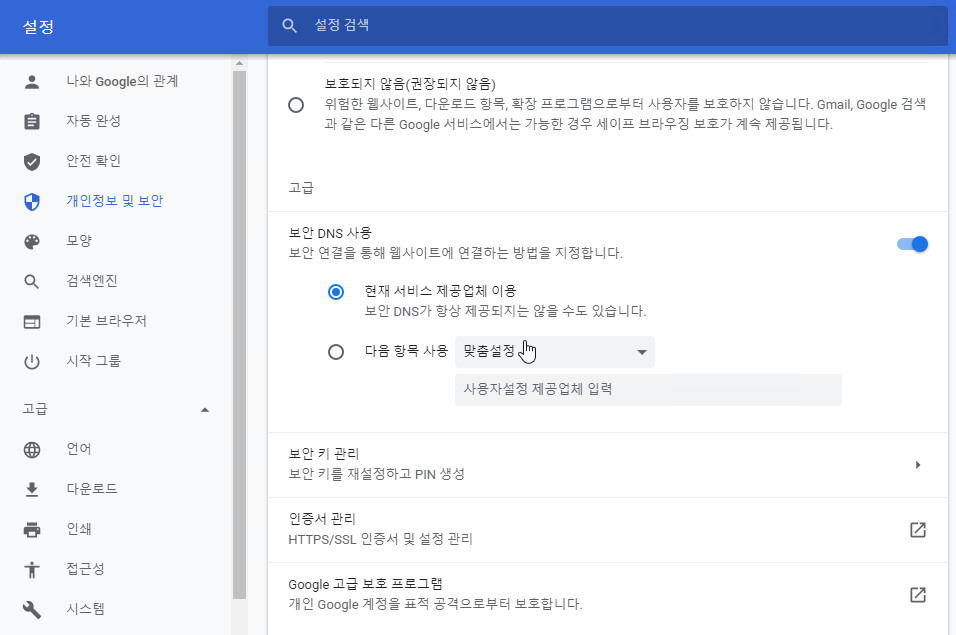This screenshot has width=956, height=635.
Task: Click the clipboard icon for 자동 완성
Action: tap(32, 121)
